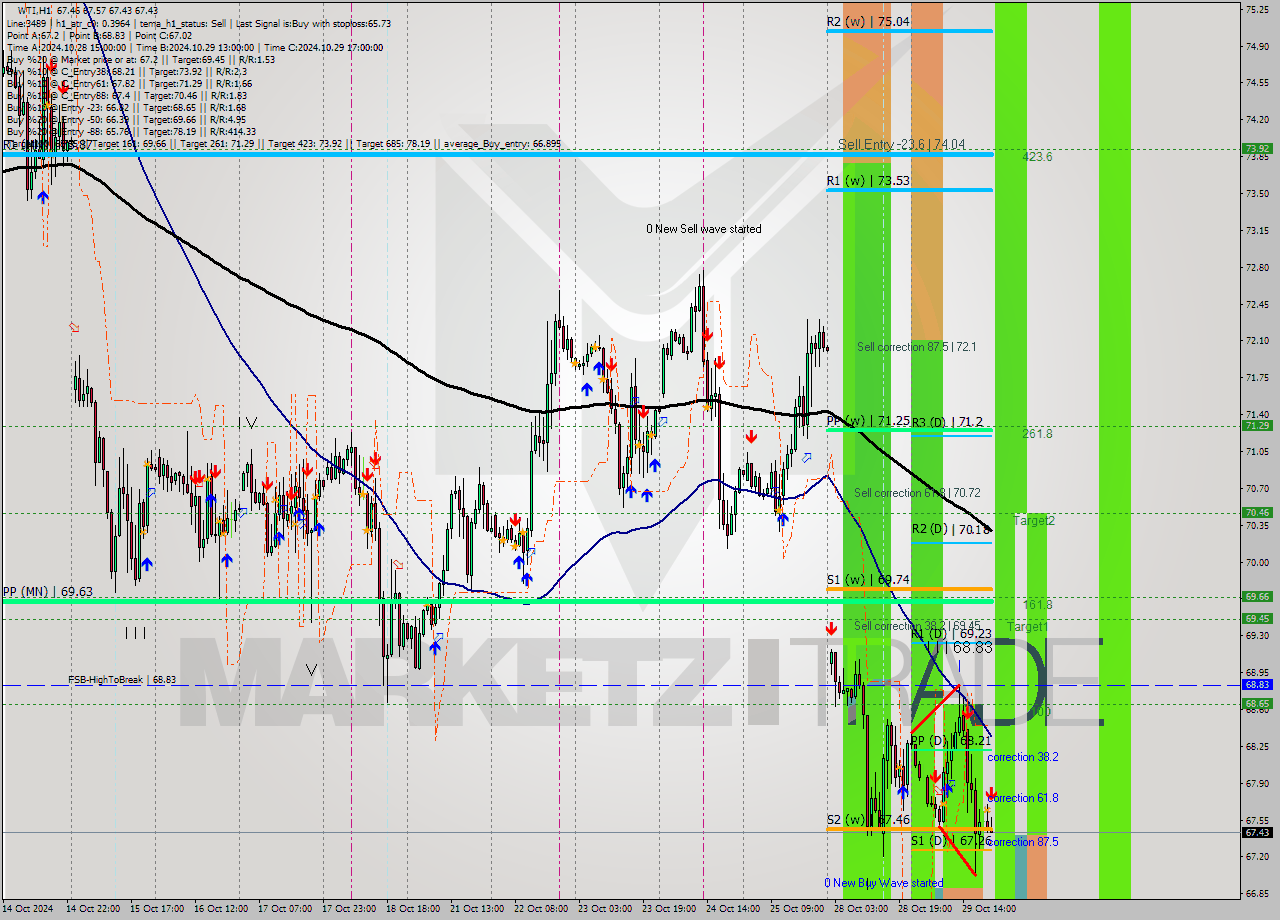This screenshot has height=920, width=1280.
Task: Click the '29 Oct 14:00' time axis label
Action: click(x=989, y=909)
